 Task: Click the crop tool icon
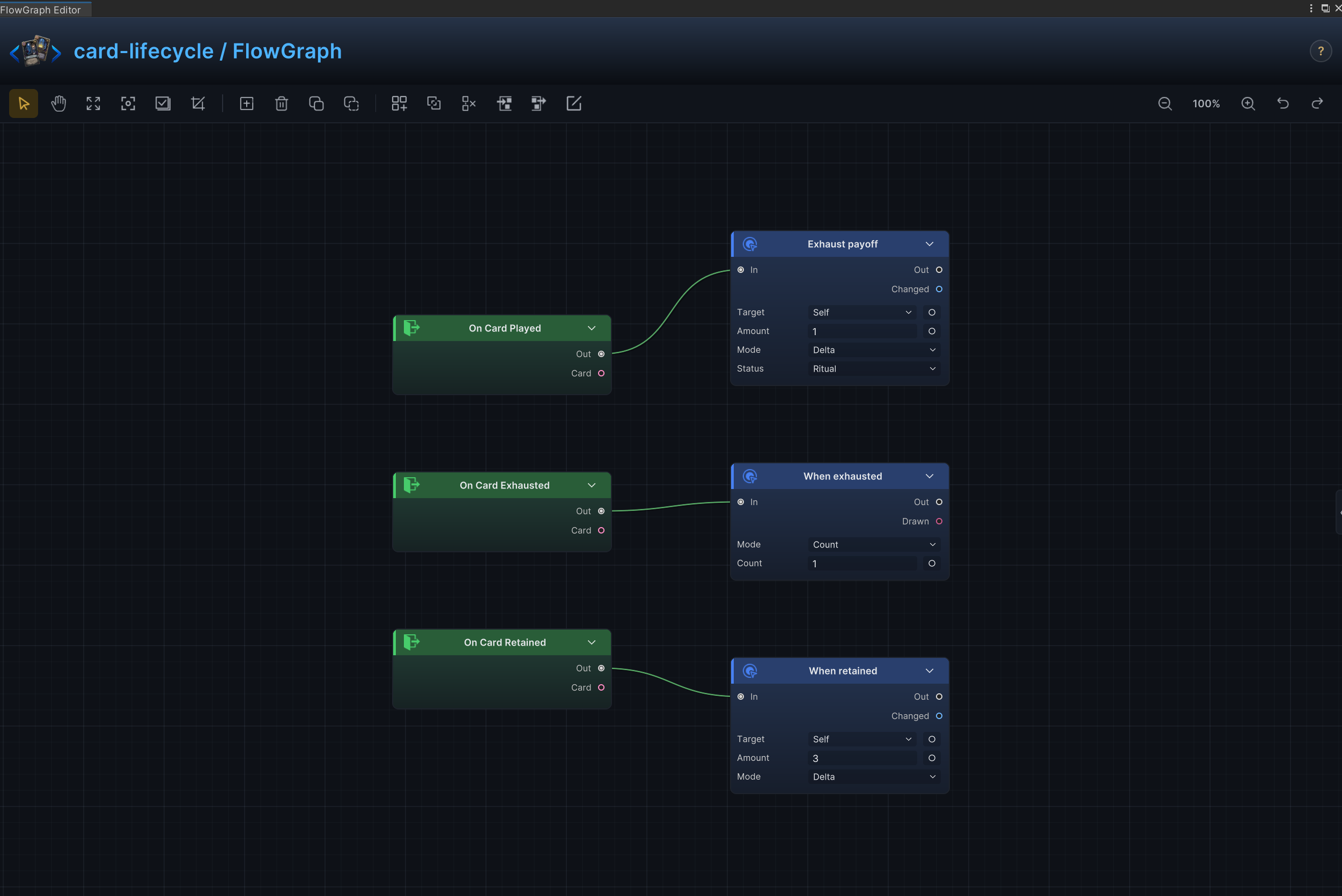[198, 103]
